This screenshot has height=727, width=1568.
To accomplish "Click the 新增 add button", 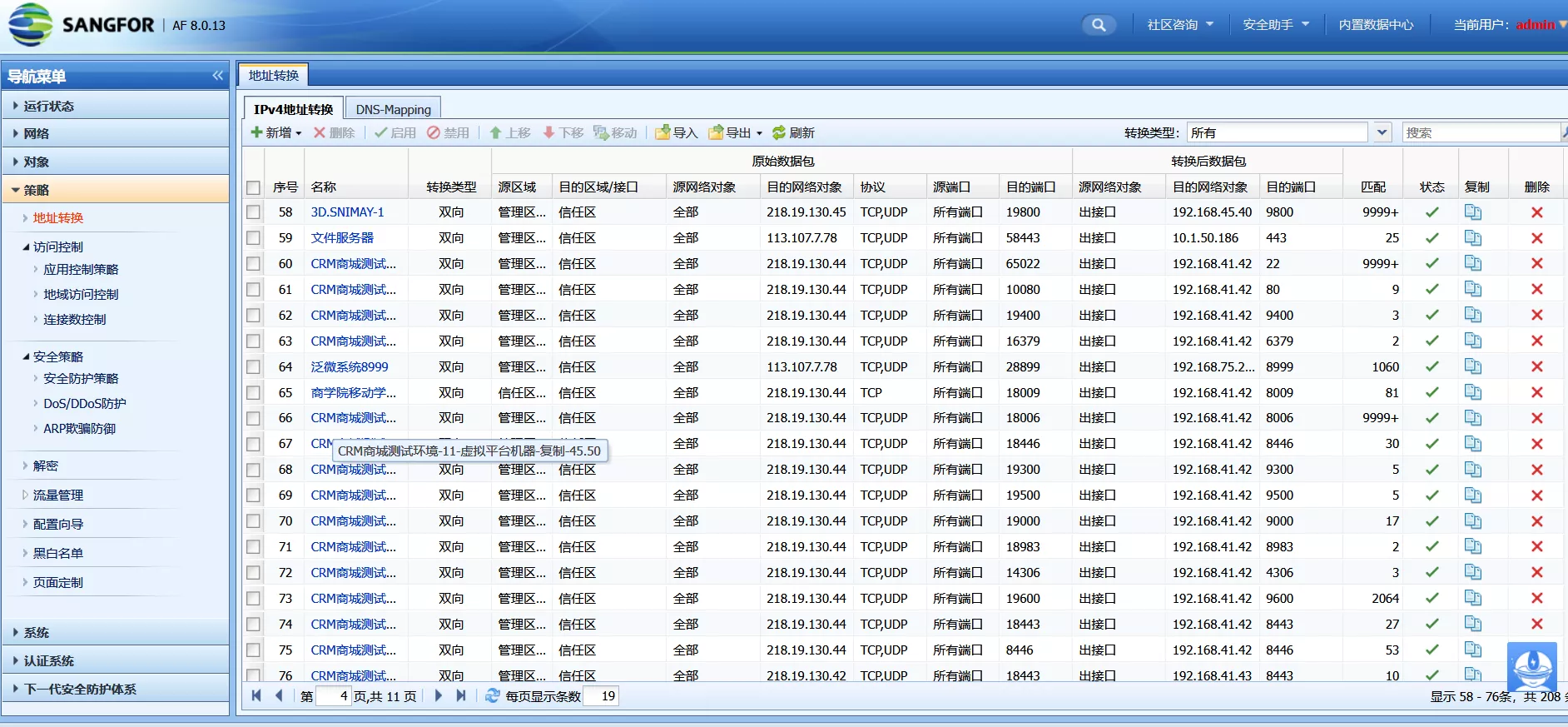I will (x=276, y=133).
